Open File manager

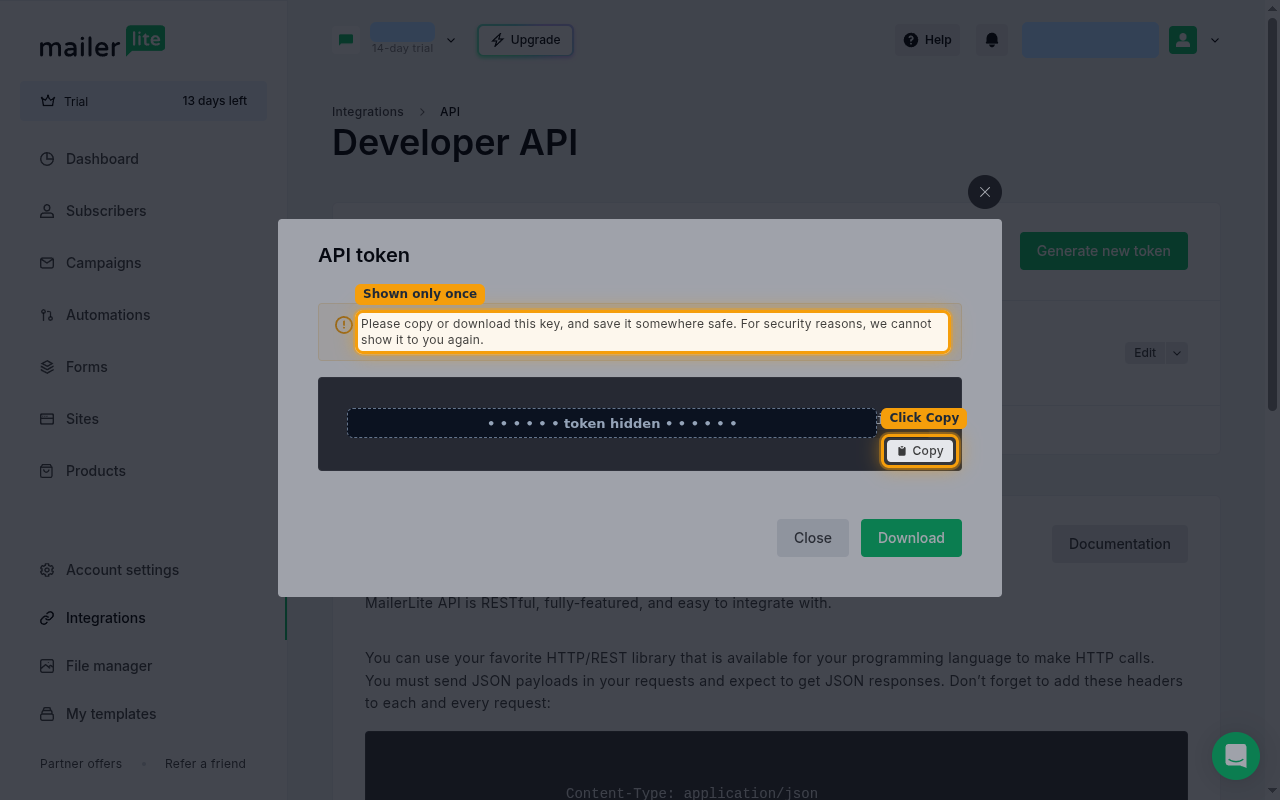click(109, 666)
